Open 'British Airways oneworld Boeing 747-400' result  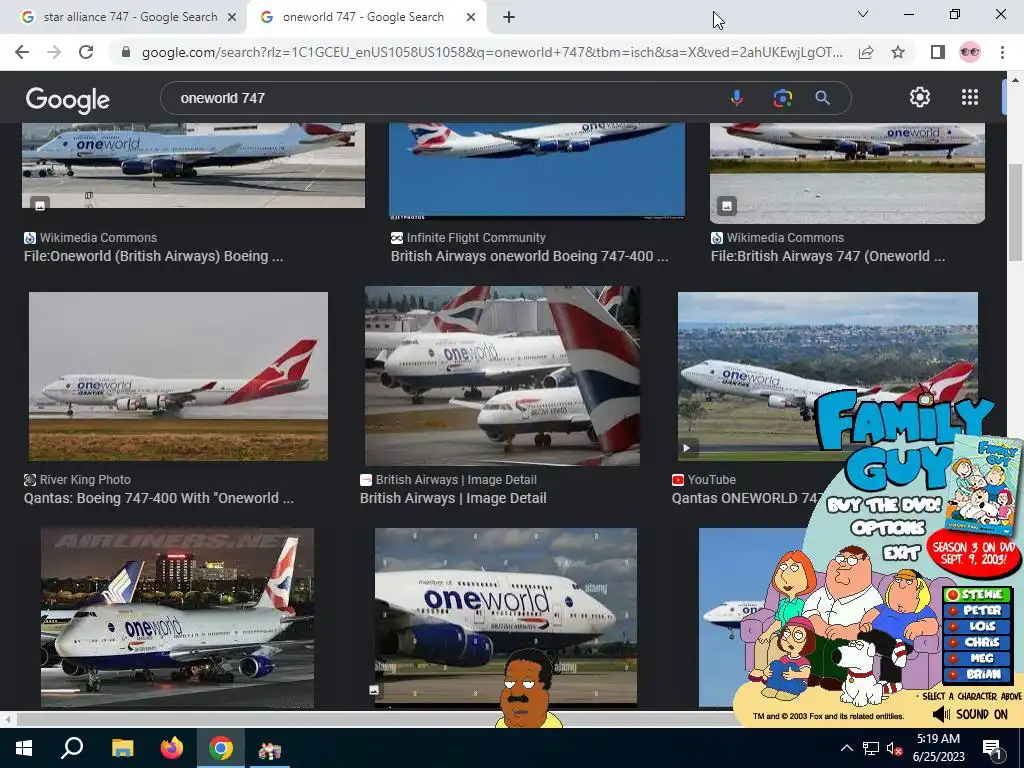click(530, 256)
